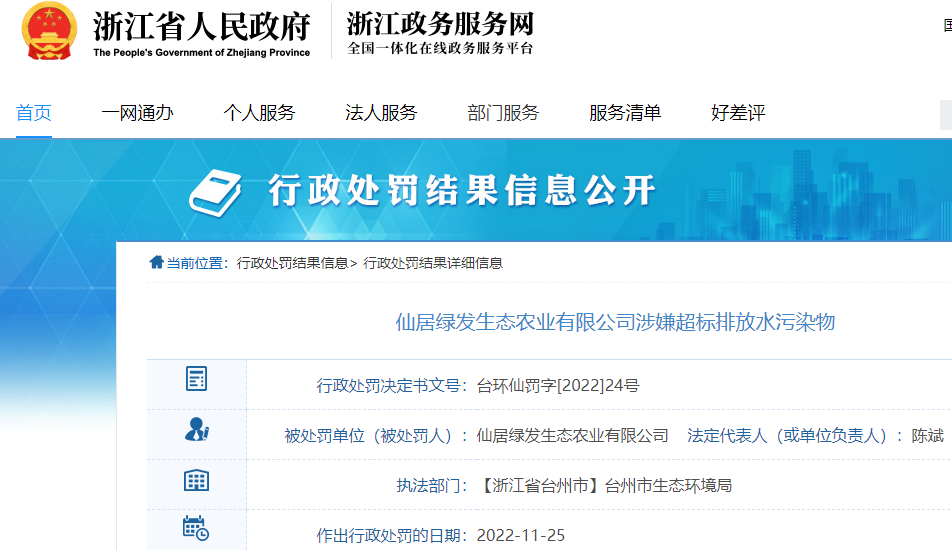Click the title 仙居绿发生态农业有限公司涉嫌超标排放水污染物
This screenshot has width=952, height=550.
pyautogui.click(x=615, y=322)
